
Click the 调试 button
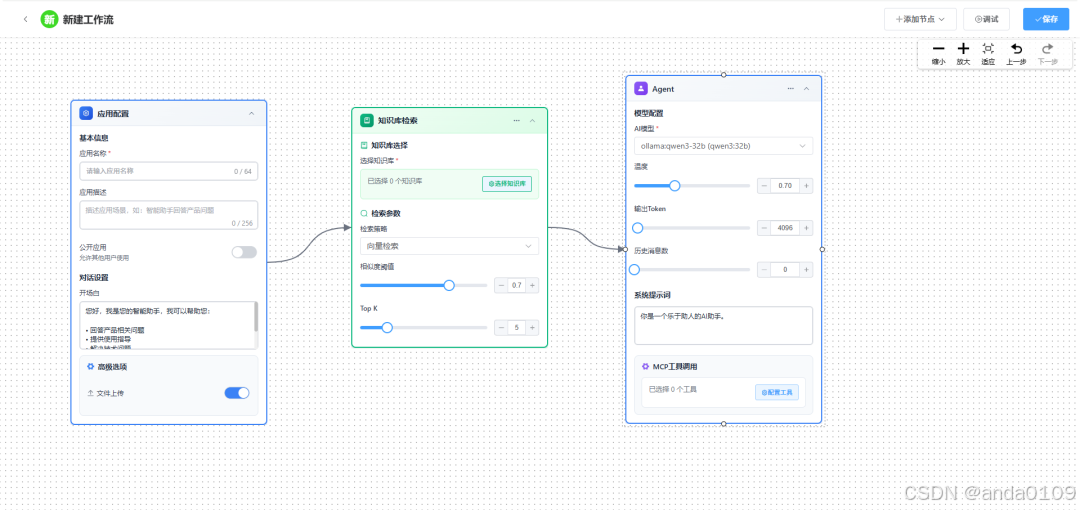coord(986,19)
